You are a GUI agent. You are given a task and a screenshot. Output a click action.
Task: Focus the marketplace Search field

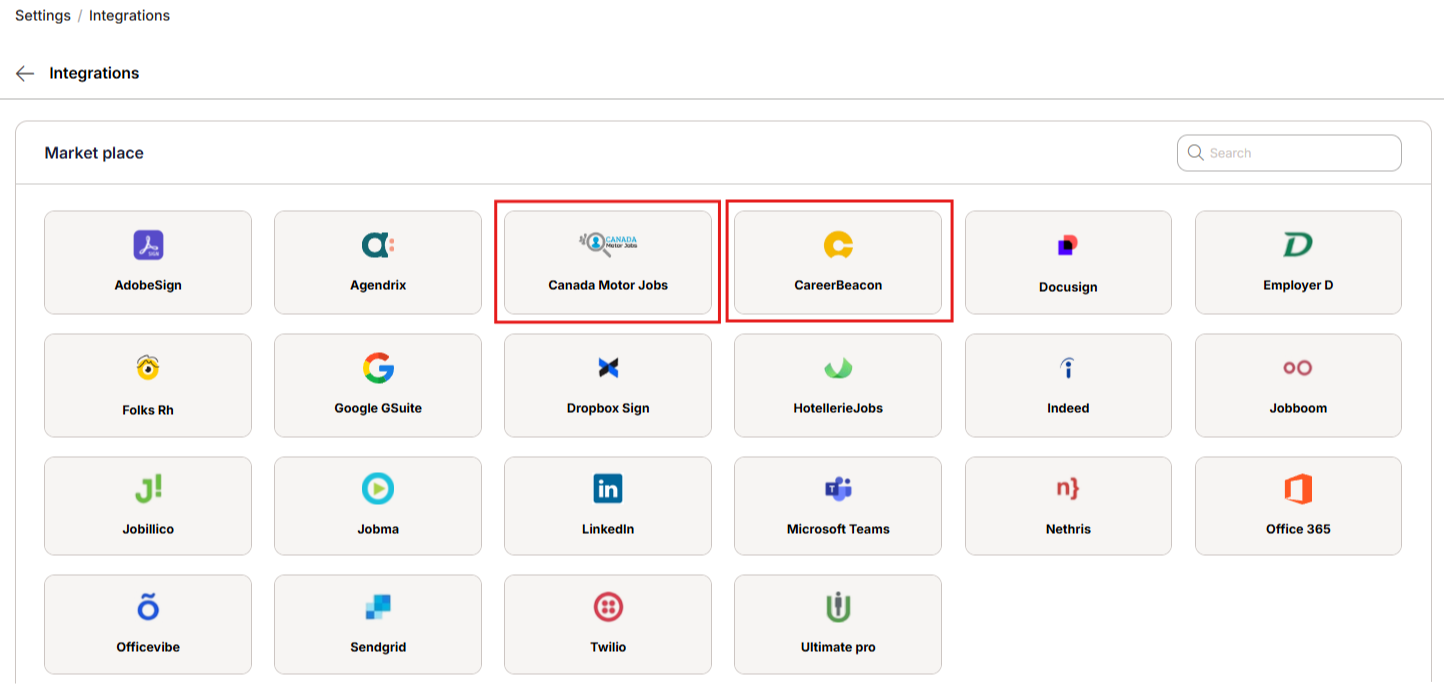coord(1289,153)
